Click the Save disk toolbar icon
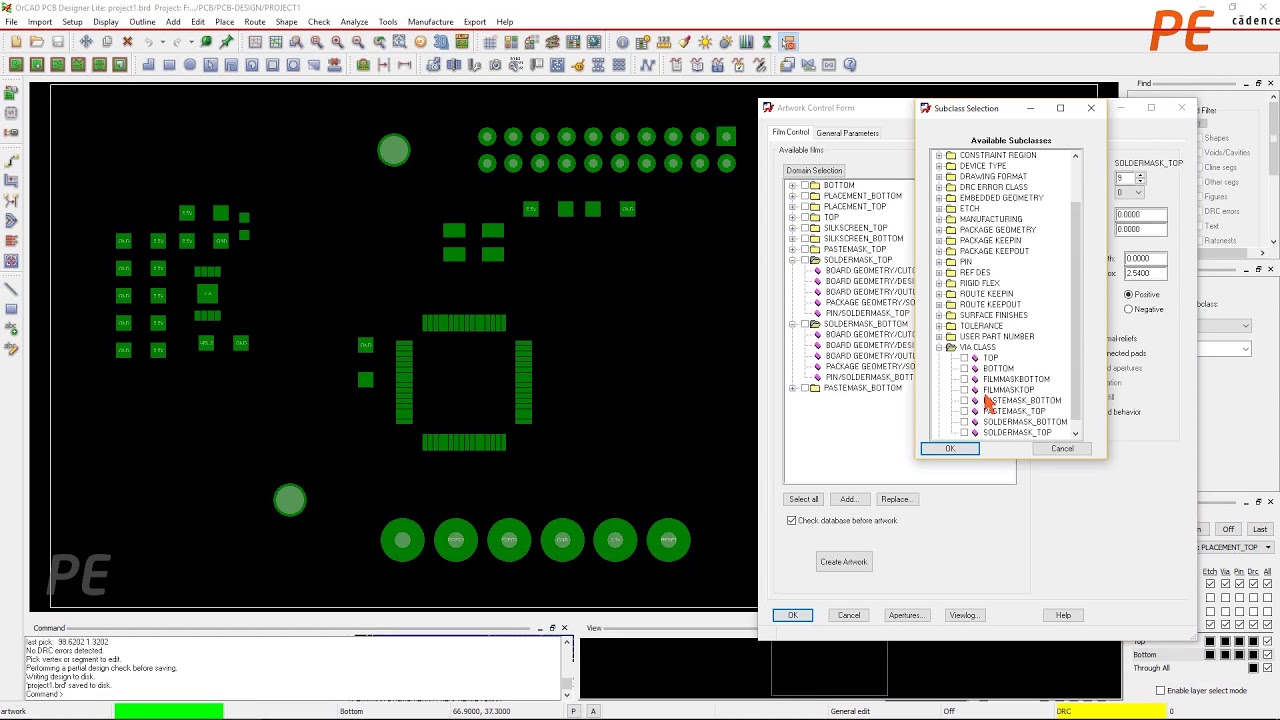 click(x=58, y=42)
